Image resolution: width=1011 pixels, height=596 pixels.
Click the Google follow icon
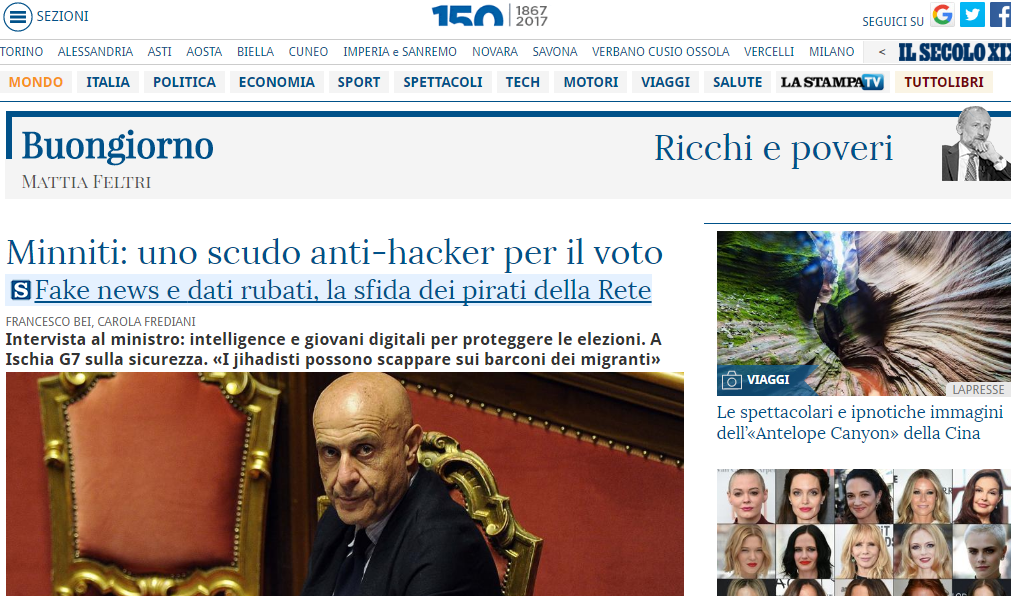(942, 15)
